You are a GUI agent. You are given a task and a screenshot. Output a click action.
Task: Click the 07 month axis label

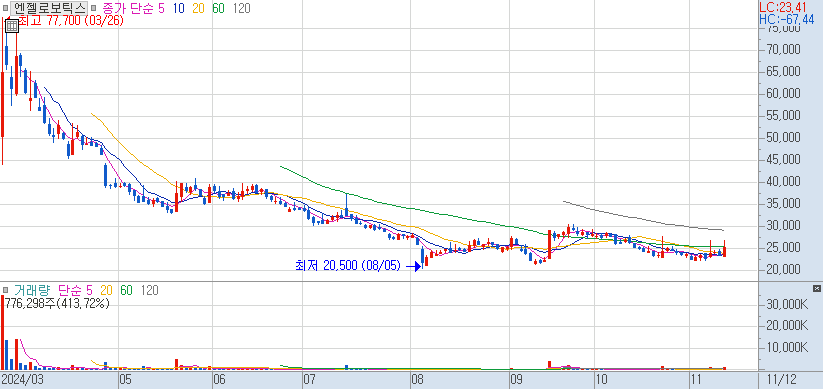pyautogui.click(x=310, y=380)
